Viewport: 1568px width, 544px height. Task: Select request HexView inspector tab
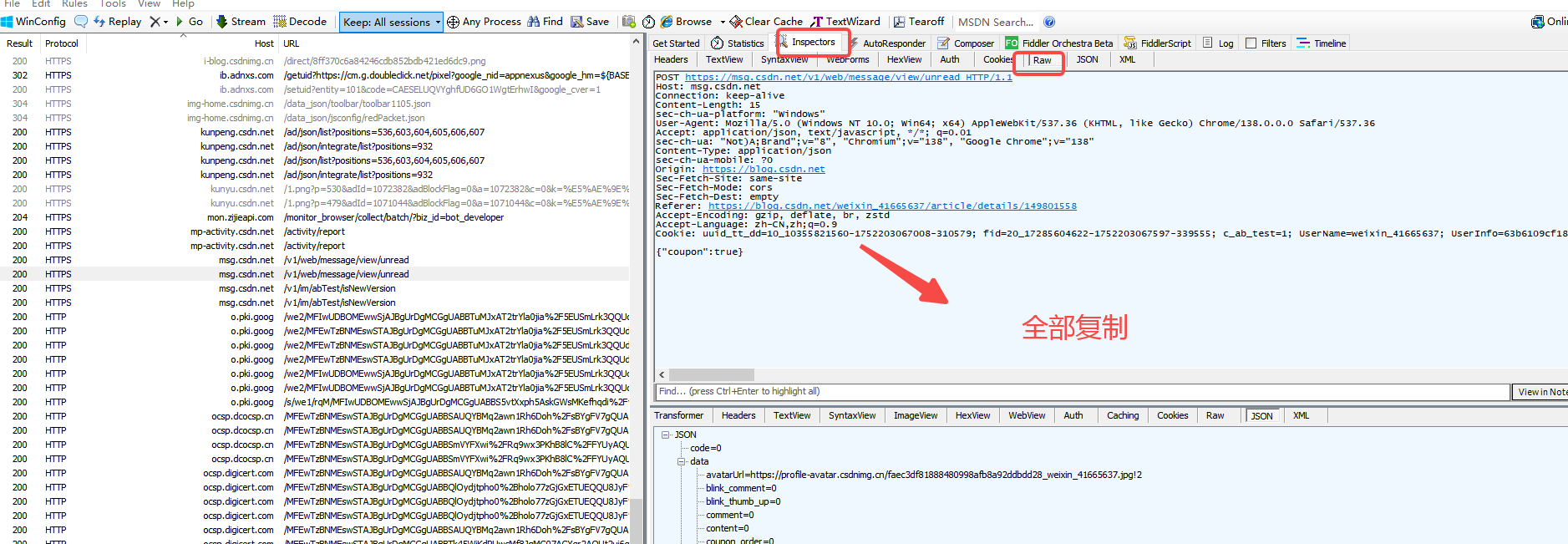(904, 59)
